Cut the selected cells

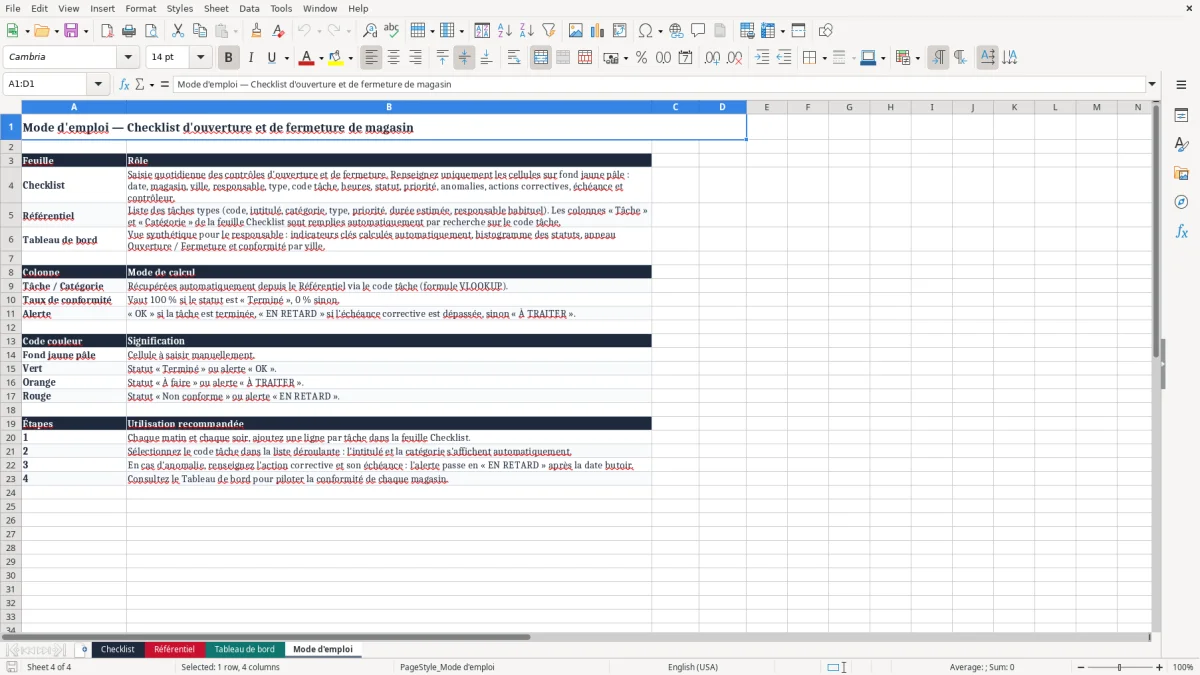point(177,31)
